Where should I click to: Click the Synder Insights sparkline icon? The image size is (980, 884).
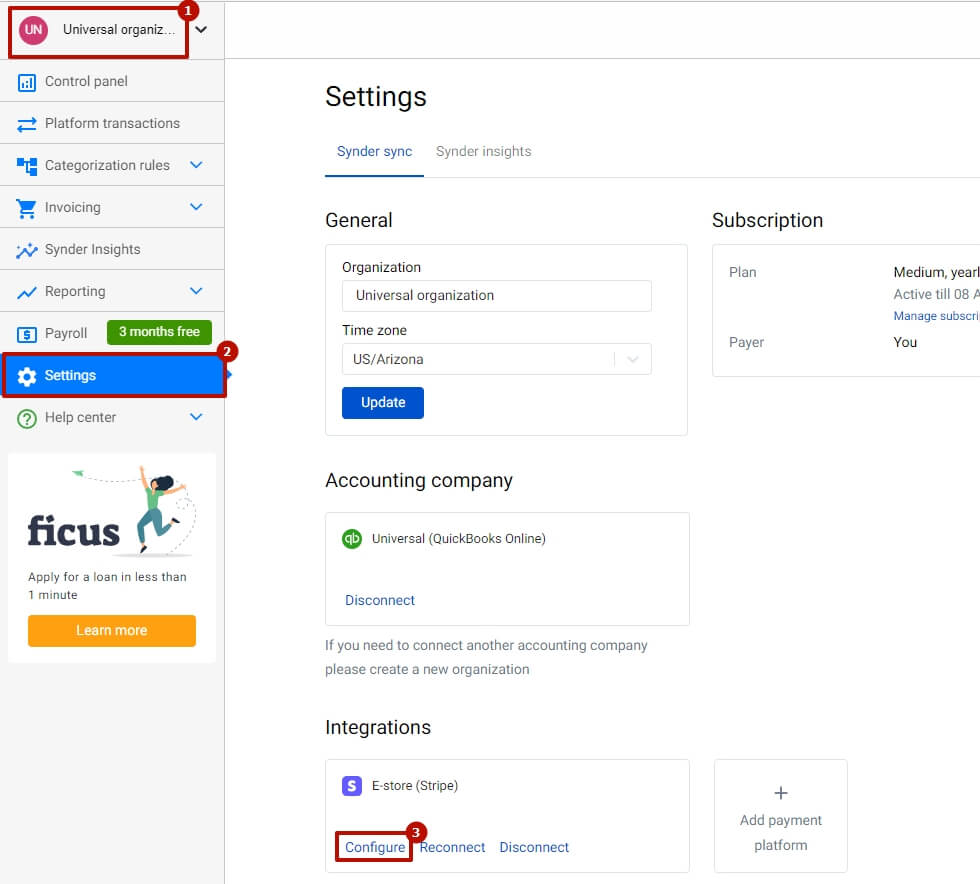(x=26, y=250)
